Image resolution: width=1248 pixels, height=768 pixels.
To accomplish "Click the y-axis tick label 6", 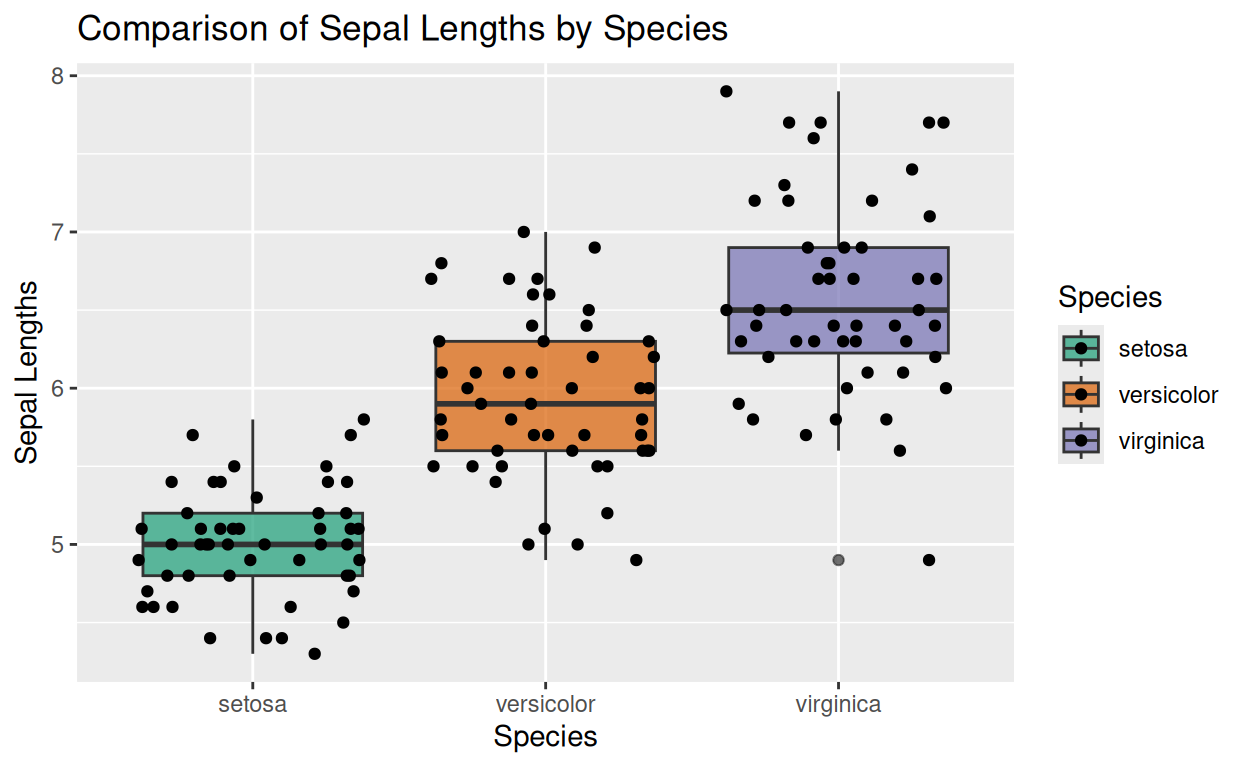I will coord(59,389).
